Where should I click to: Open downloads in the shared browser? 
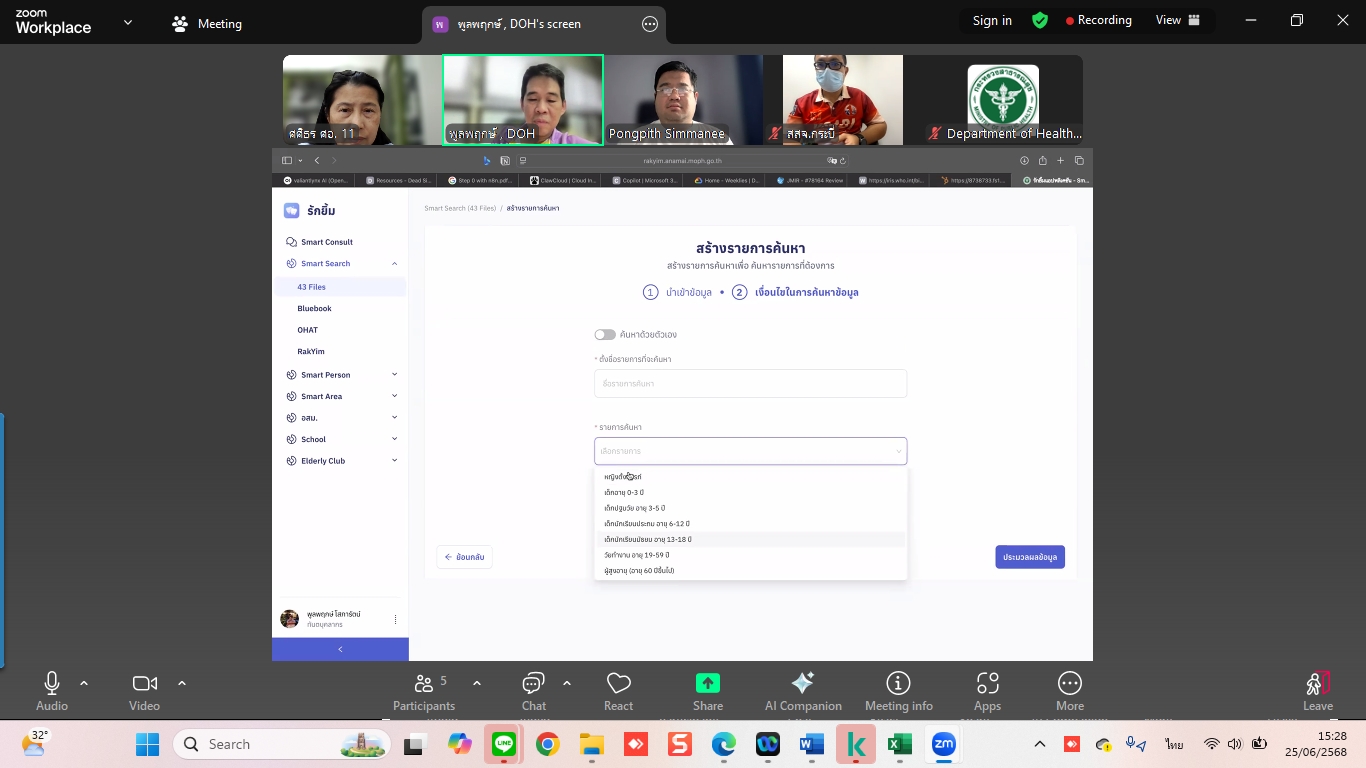click(x=1024, y=161)
